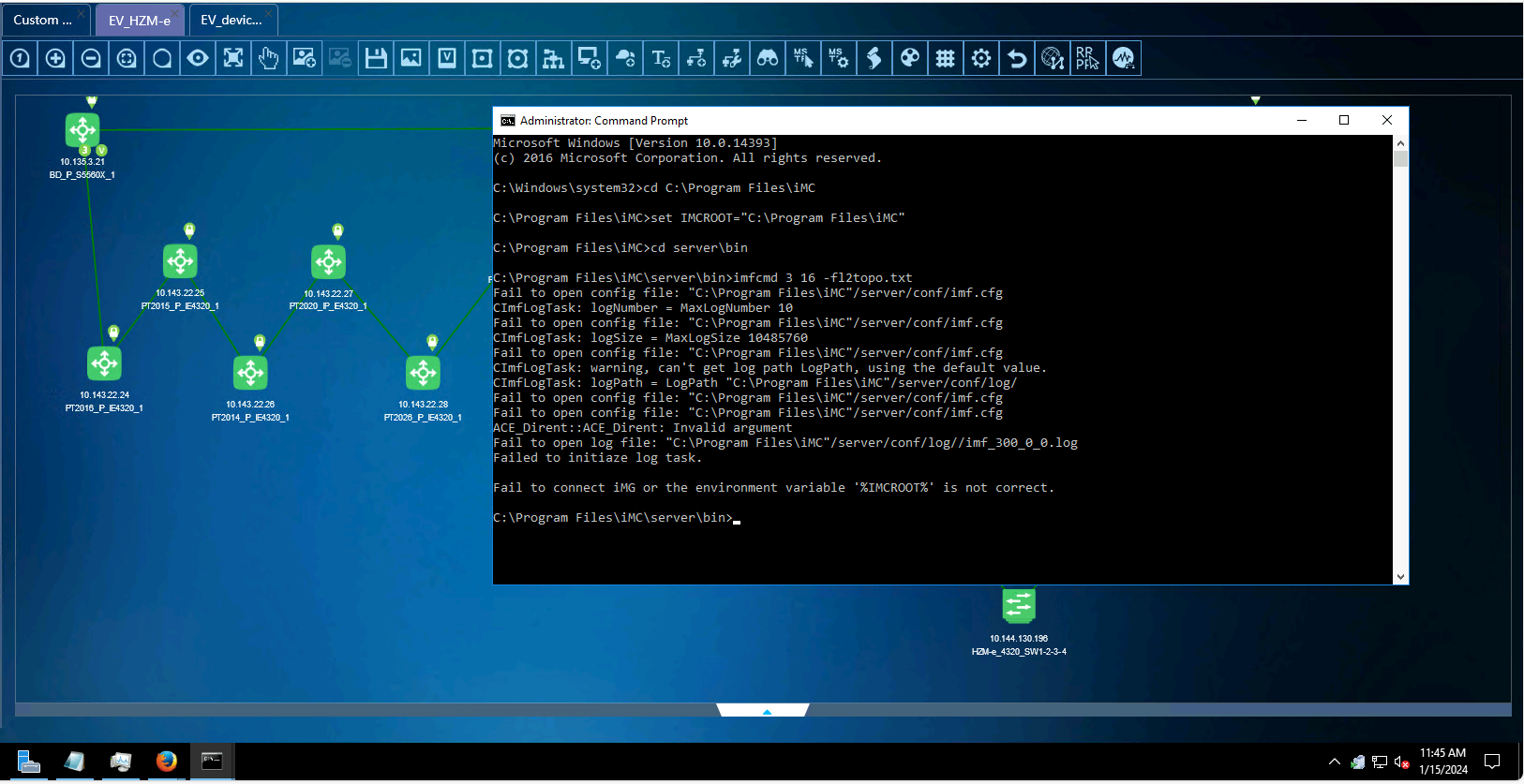Click the plain magnifier toolbar icon
Image resolution: width=1524 pixels, height=784 pixels.
(162, 58)
